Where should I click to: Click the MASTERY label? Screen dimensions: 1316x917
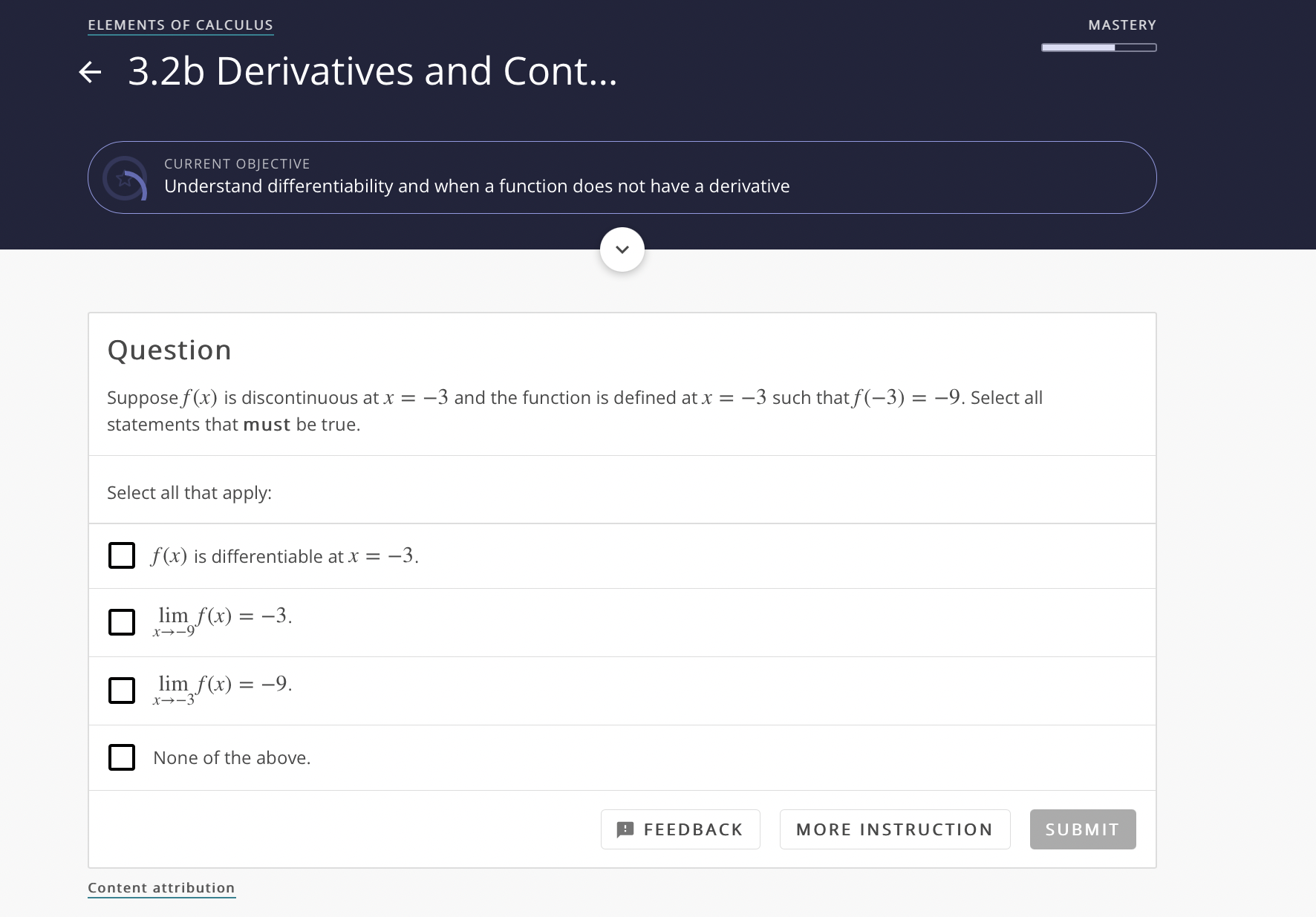coord(1122,24)
